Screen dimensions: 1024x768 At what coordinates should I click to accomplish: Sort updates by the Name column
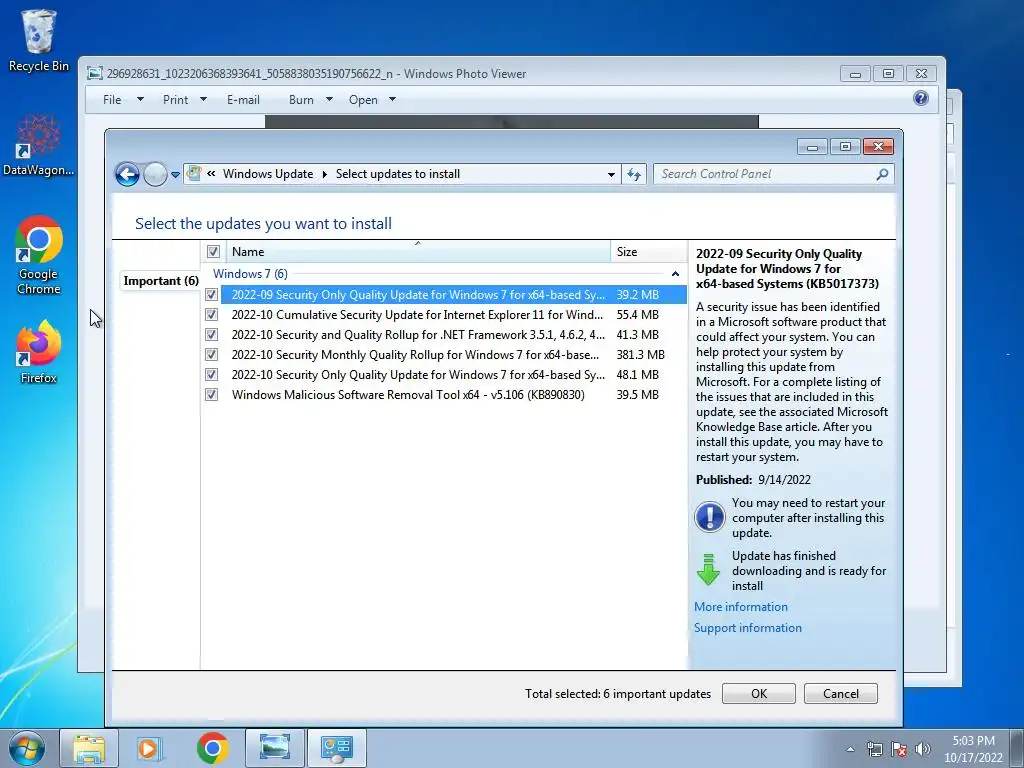click(x=418, y=251)
